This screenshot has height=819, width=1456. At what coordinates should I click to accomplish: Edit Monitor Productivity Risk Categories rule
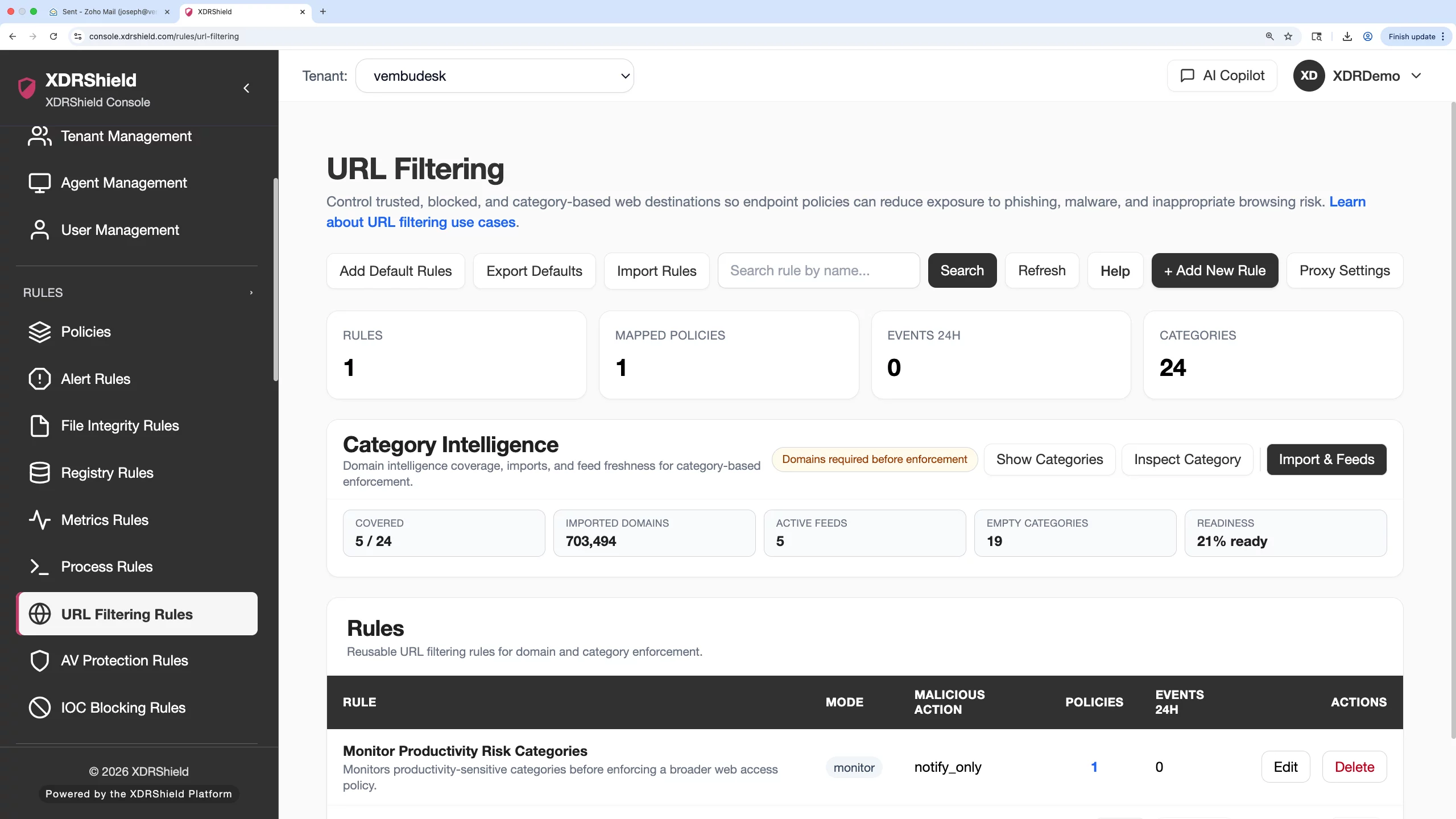click(x=1285, y=767)
